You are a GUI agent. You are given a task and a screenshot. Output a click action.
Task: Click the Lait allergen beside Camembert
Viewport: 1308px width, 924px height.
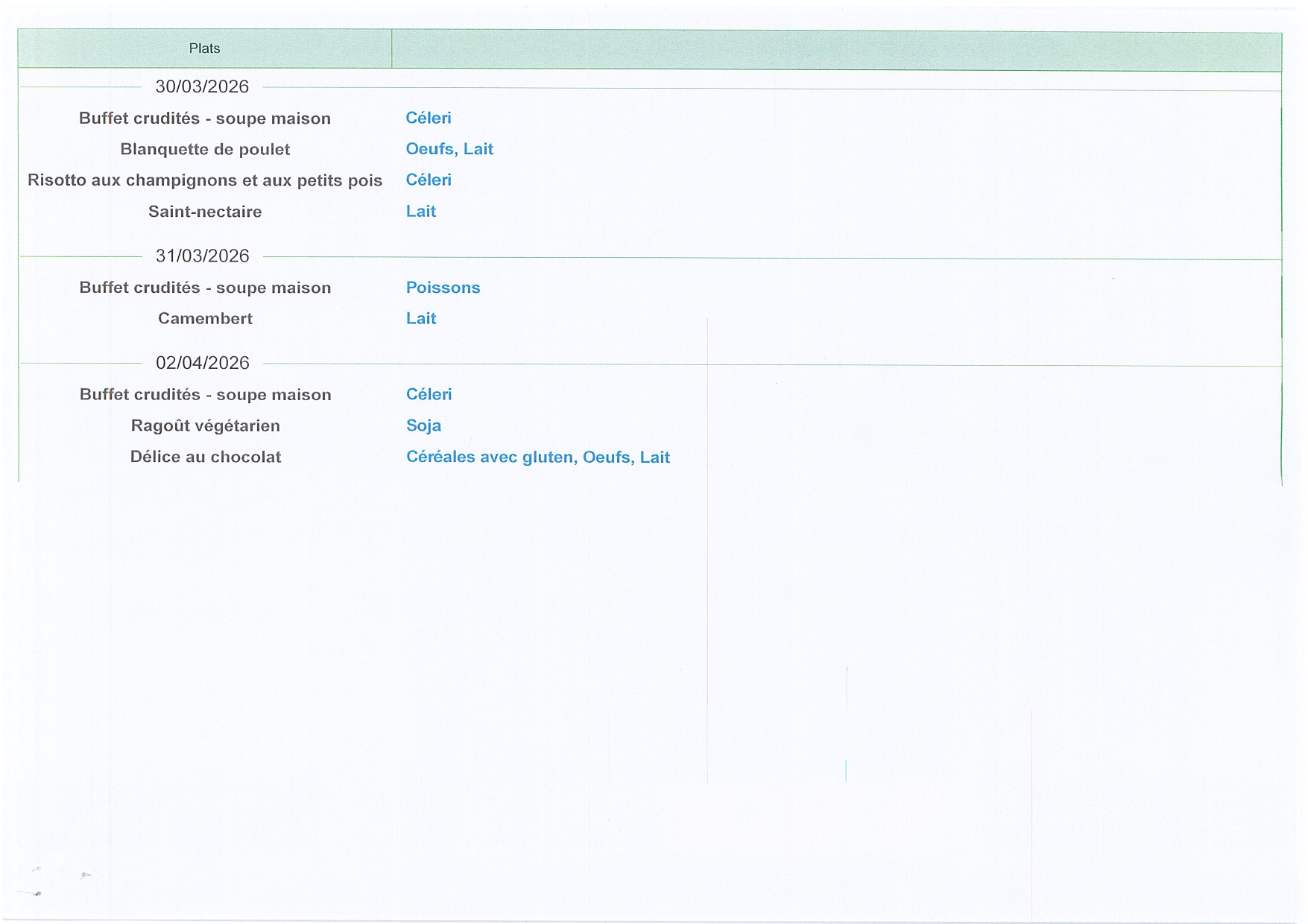click(x=421, y=318)
